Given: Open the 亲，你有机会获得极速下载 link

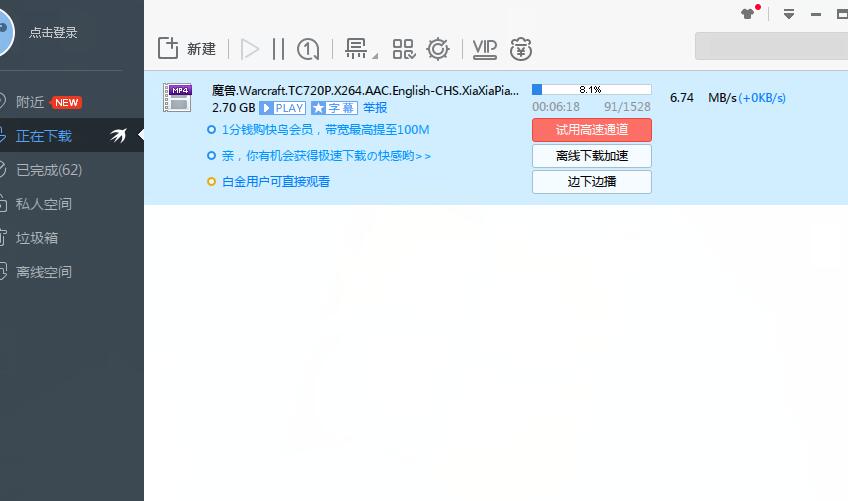Looking at the screenshot, I should [x=326, y=156].
